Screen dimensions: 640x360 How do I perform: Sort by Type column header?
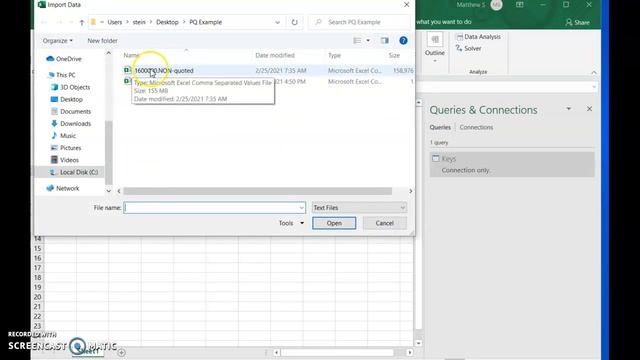click(334, 55)
